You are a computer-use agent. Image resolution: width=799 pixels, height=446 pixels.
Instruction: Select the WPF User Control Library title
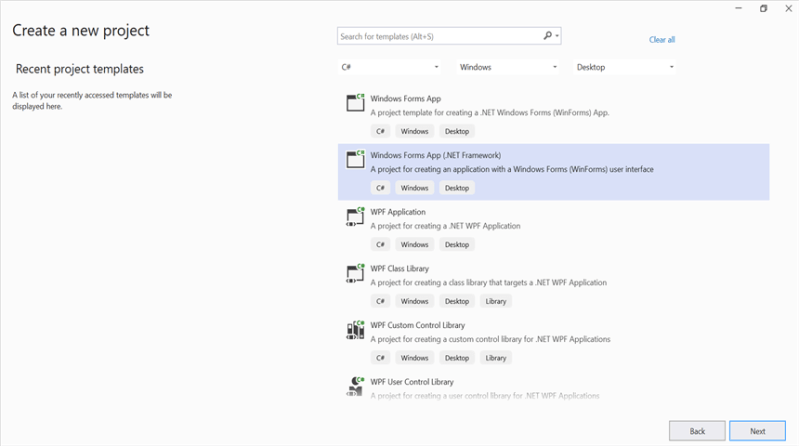pyautogui.click(x=412, y=381)
